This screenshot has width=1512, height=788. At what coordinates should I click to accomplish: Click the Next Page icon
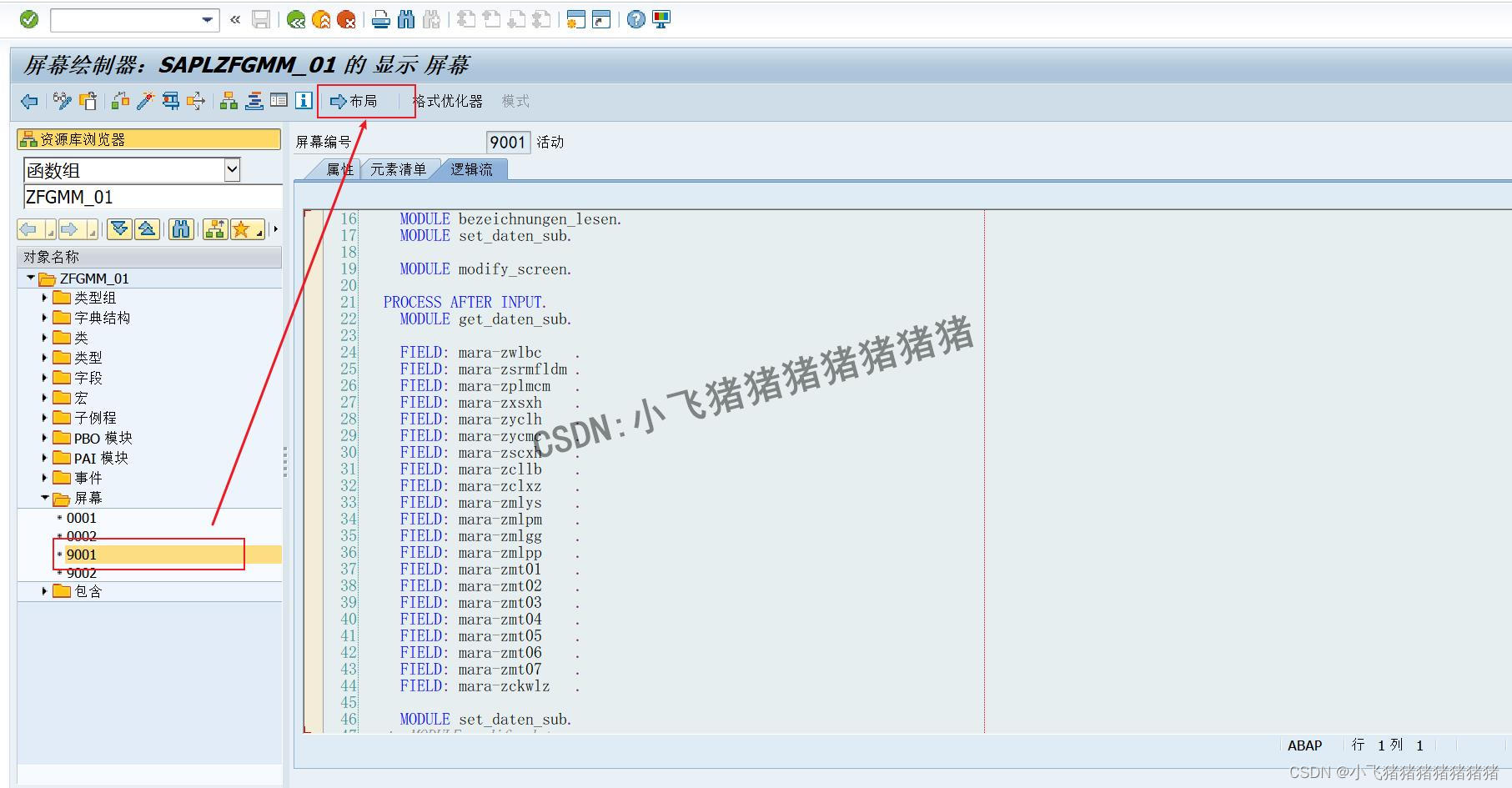pos(516,19)
